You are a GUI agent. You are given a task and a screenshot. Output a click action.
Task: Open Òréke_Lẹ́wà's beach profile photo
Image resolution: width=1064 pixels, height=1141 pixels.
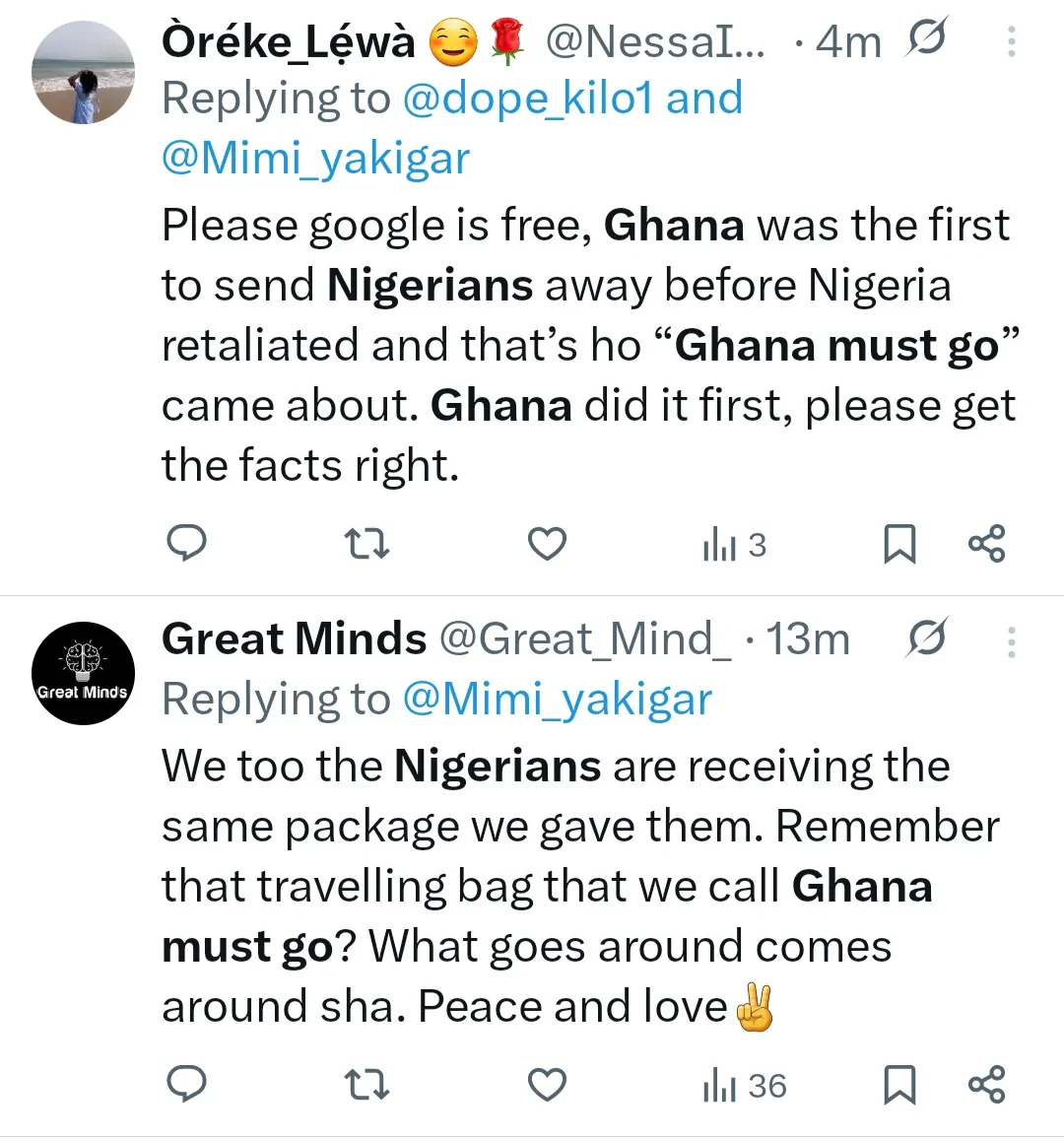point(83,73)
